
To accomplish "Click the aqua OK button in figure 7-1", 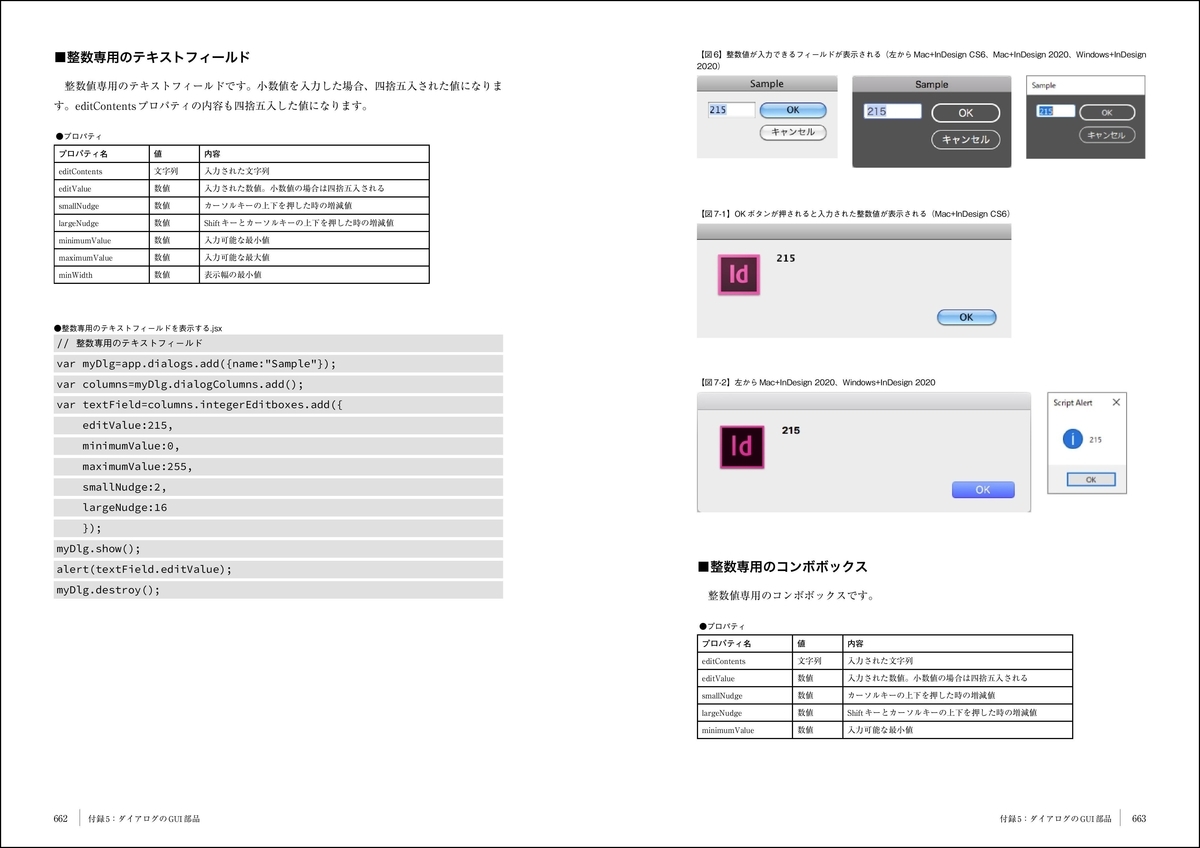I will (x=966, y=317).
